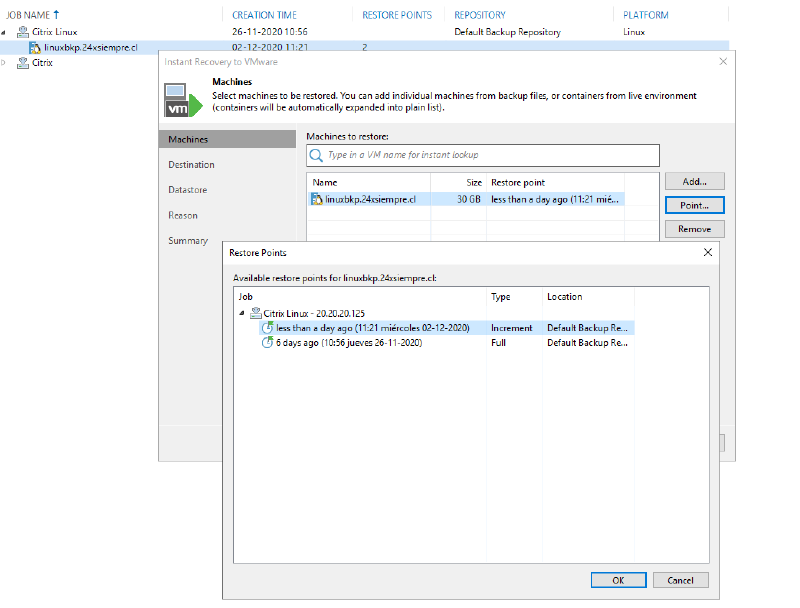This screenshot has width=800, height=608.
Task: Collapse the Citrix Linux job in backup list
Action: click(4, 32)
